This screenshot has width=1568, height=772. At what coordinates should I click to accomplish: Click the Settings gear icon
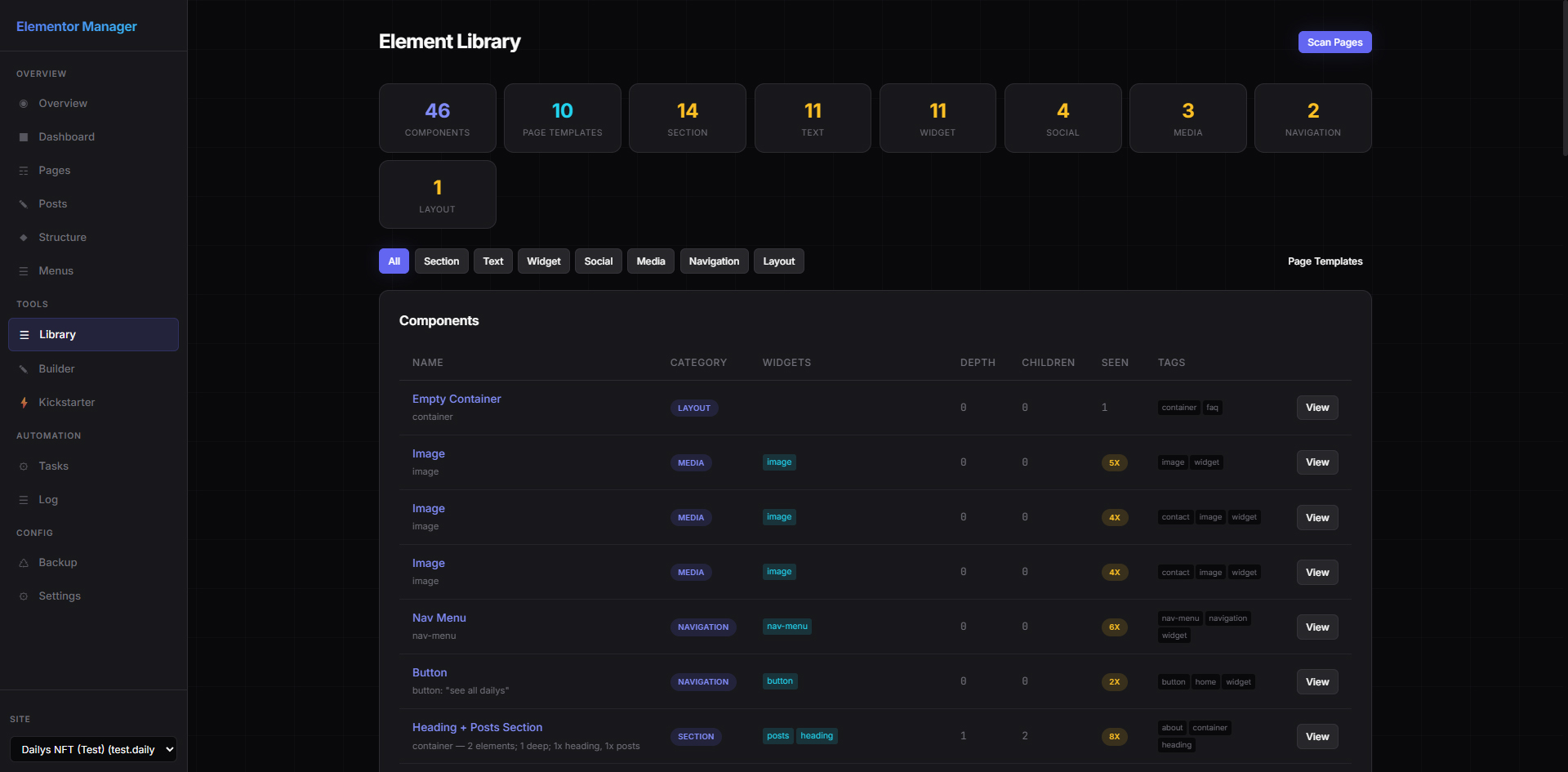point(24,596)
